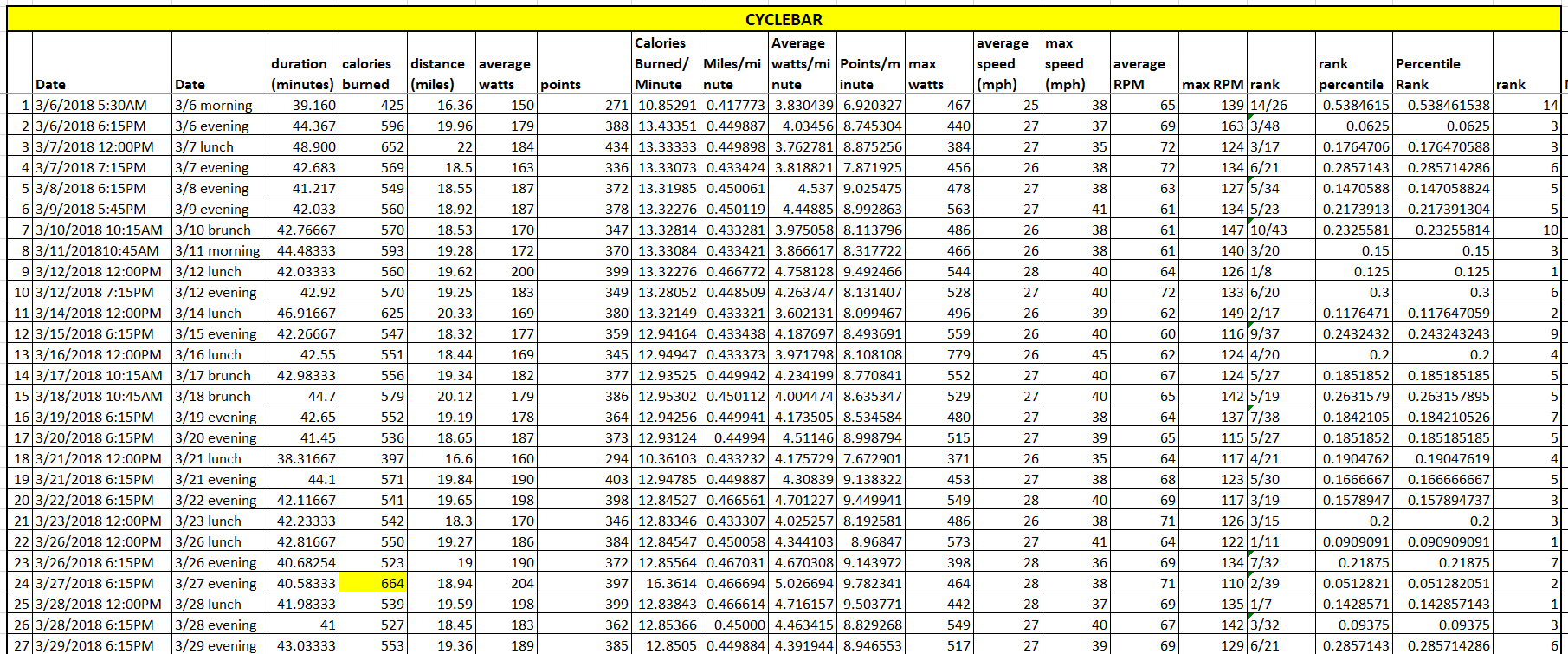Click the 'Points/minute' header cell

point(870,62)
